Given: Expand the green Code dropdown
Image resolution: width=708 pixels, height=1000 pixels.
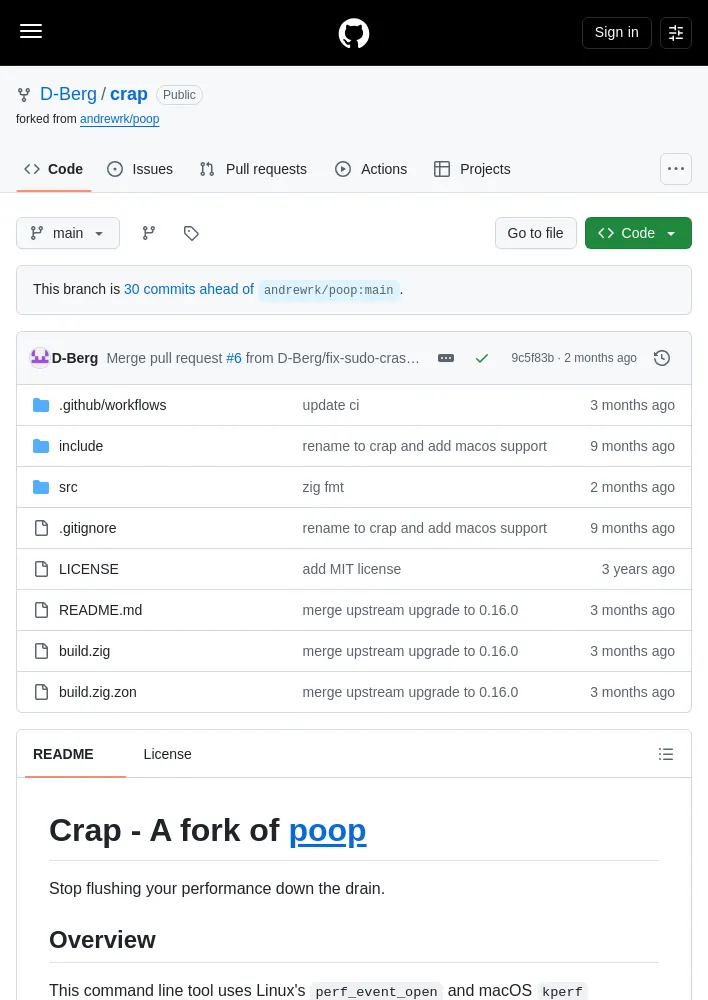Looking at the screenshot, I should click(638, 233).
